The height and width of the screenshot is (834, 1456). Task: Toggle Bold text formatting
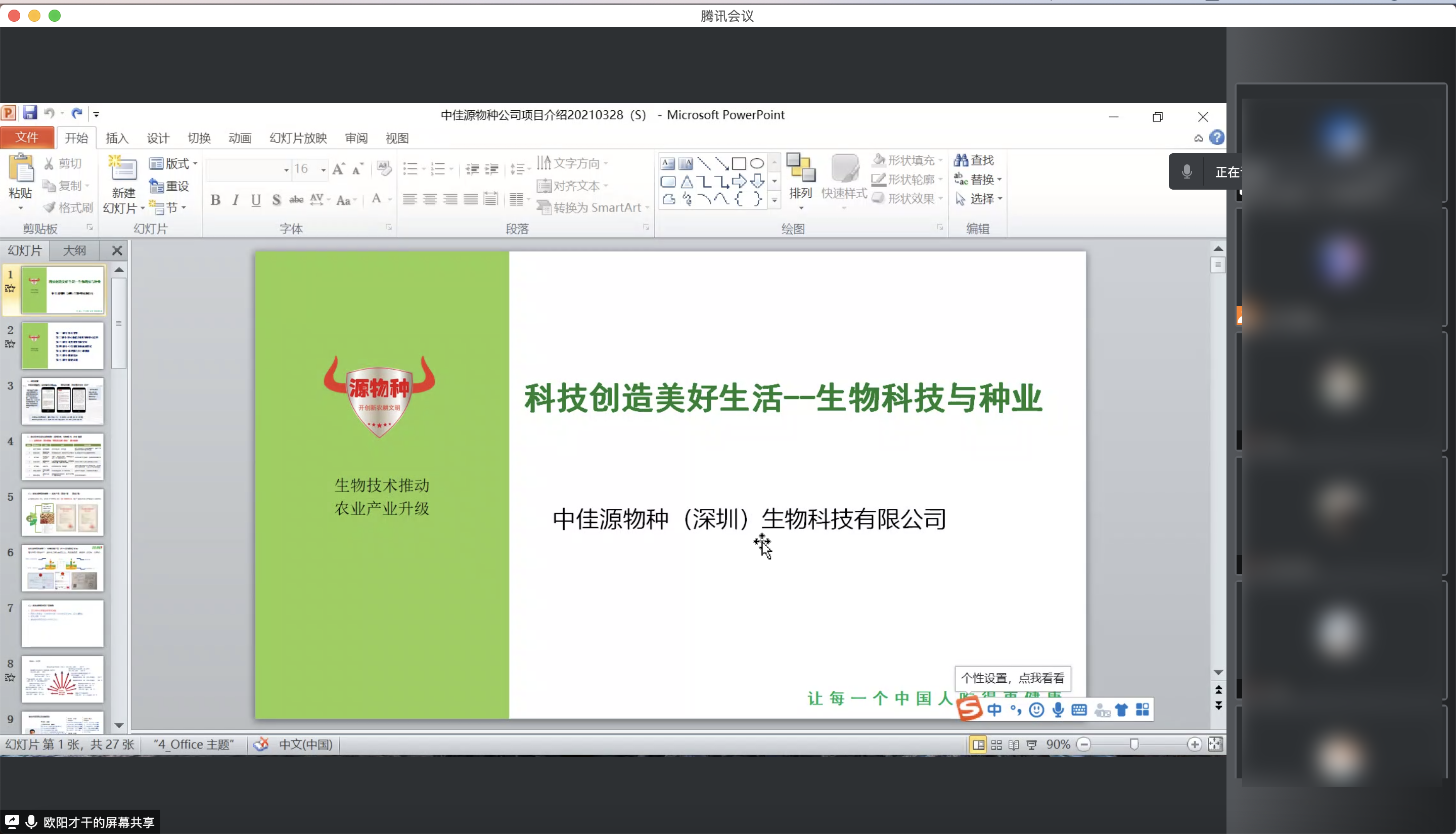(215, 200)
